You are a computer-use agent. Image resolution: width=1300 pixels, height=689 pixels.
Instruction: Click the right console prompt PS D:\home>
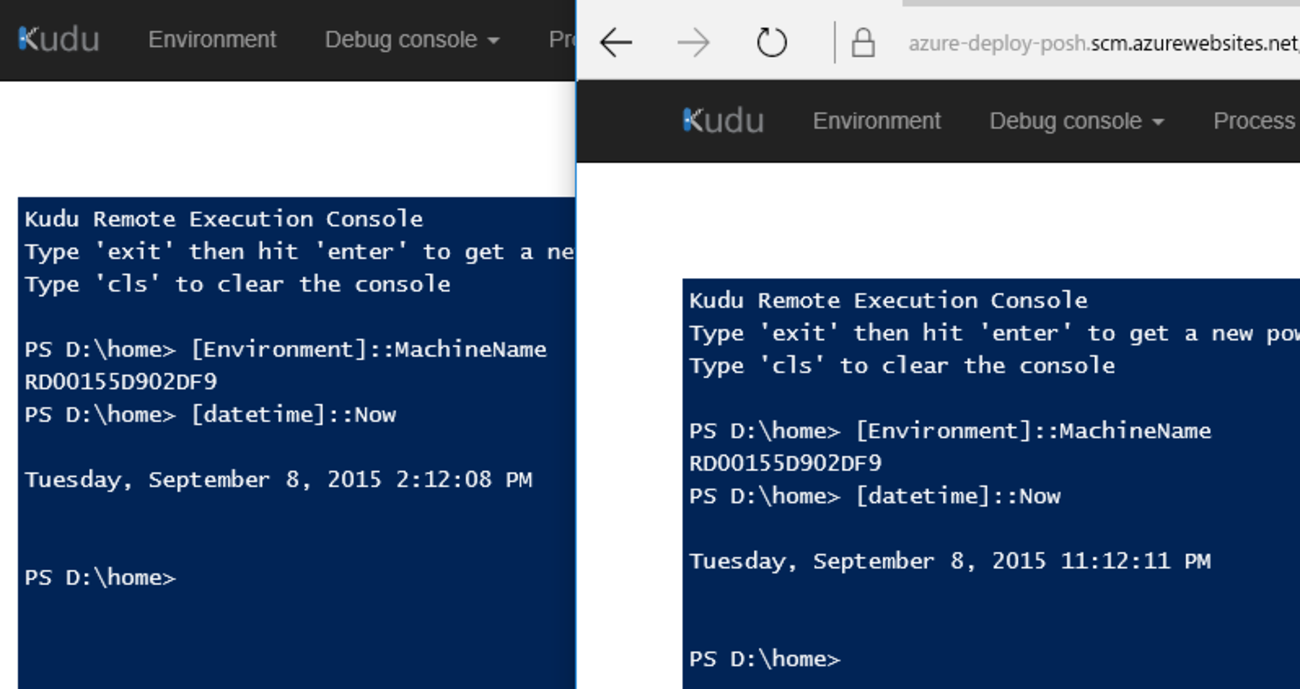point(765,658)
